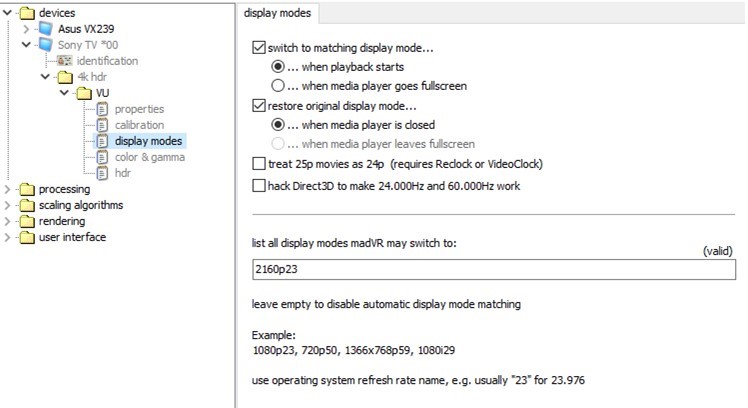Collapse the VU folder node
Viewport: 748px width, 408px height.
click(64, 93)
